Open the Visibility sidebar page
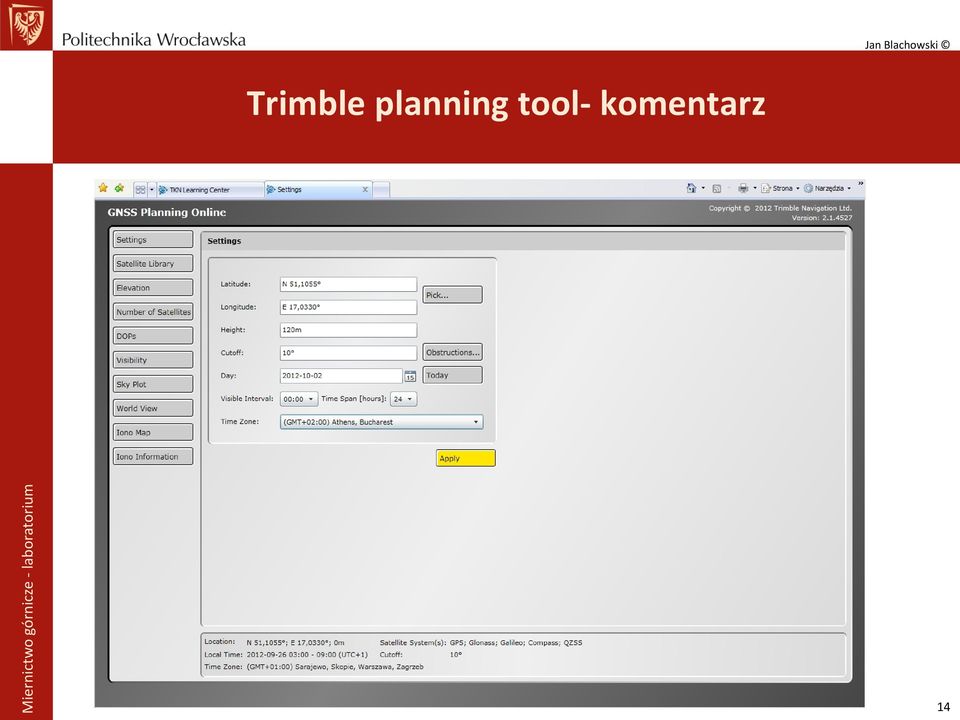This screenshot has height=720, width=960. click(153, 360)
